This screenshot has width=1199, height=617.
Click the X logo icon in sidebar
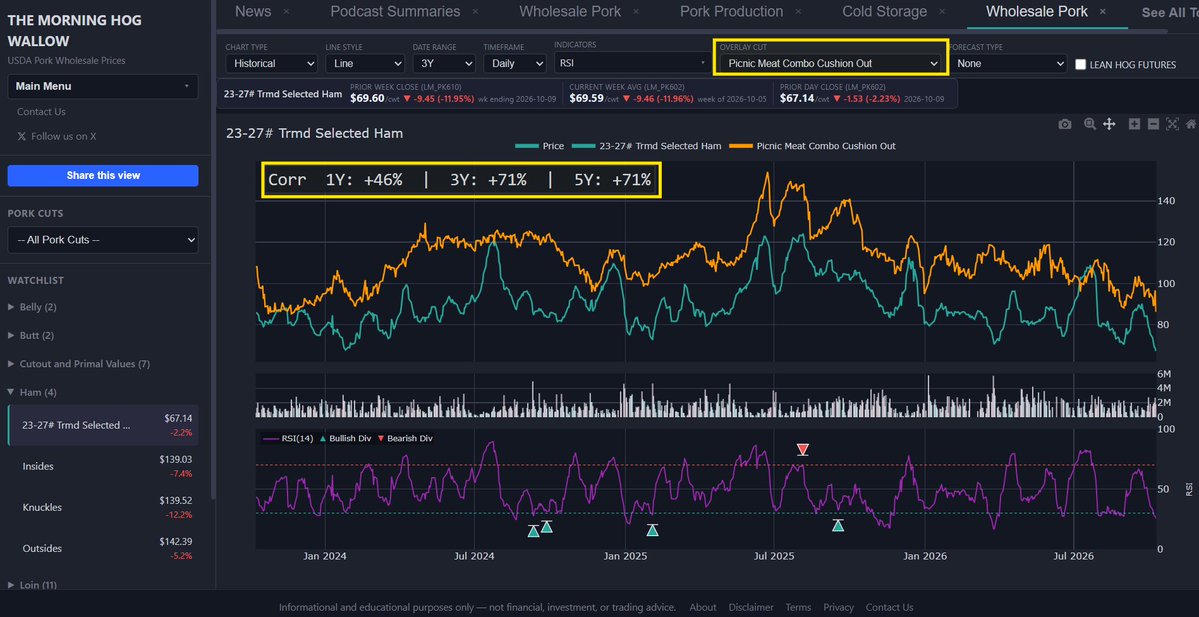point(21,136)
